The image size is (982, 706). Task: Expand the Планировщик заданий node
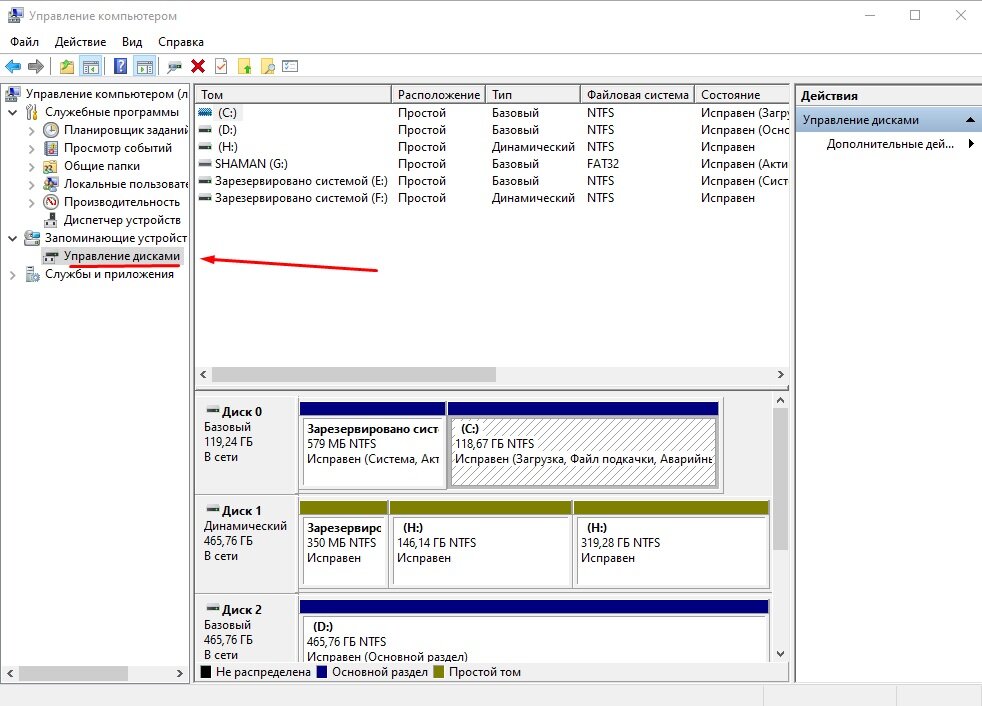[x=31, y=130]
